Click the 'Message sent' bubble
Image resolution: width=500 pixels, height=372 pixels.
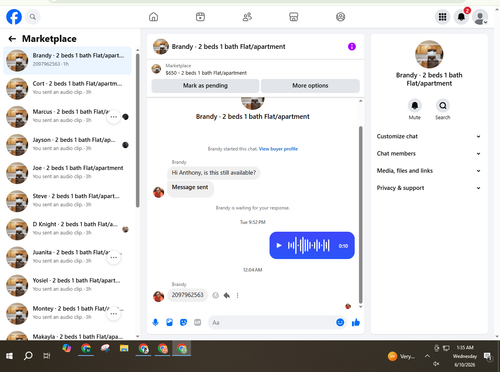(190, 188)
